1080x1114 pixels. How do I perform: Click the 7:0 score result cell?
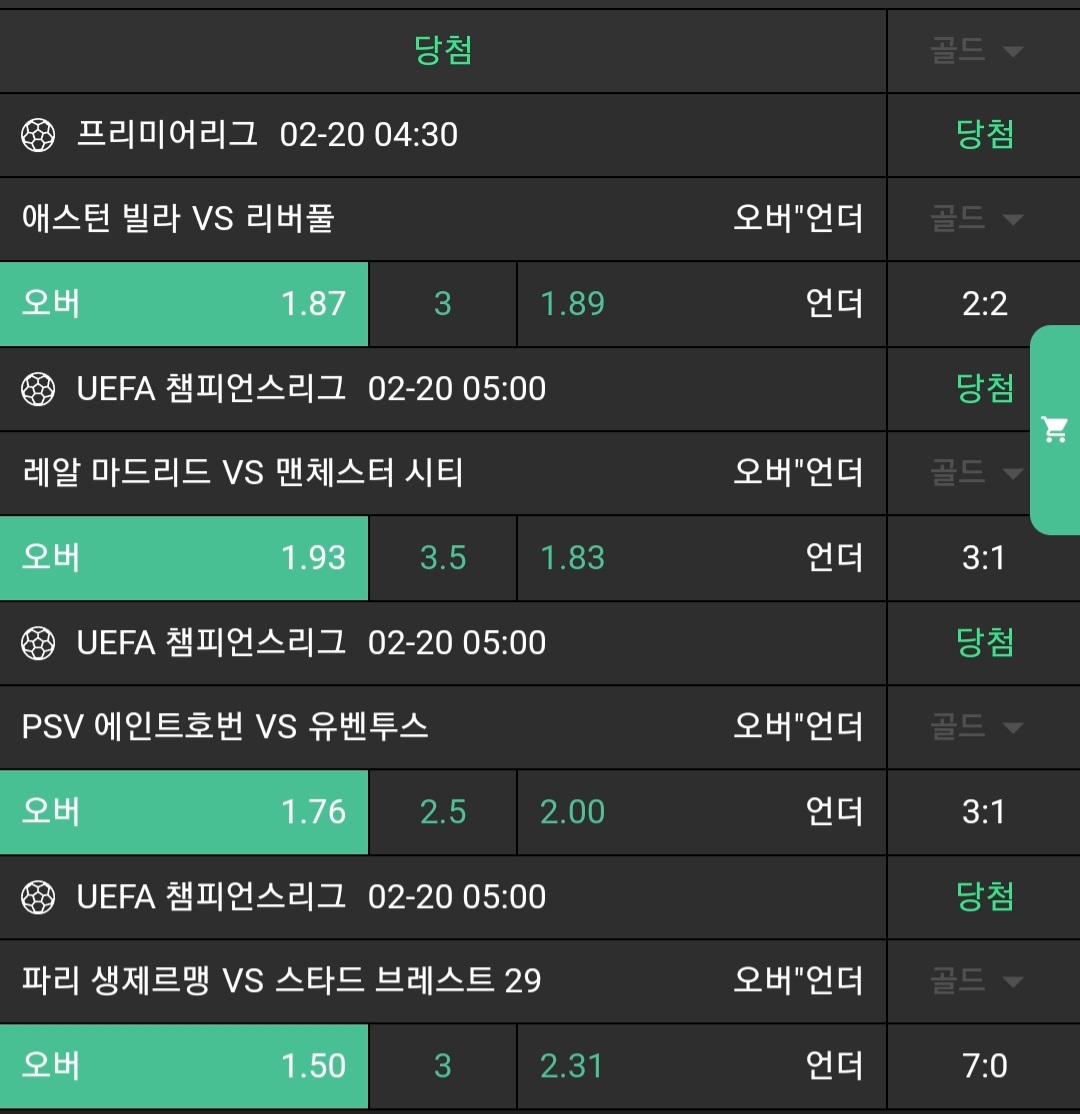(984, 1066)
